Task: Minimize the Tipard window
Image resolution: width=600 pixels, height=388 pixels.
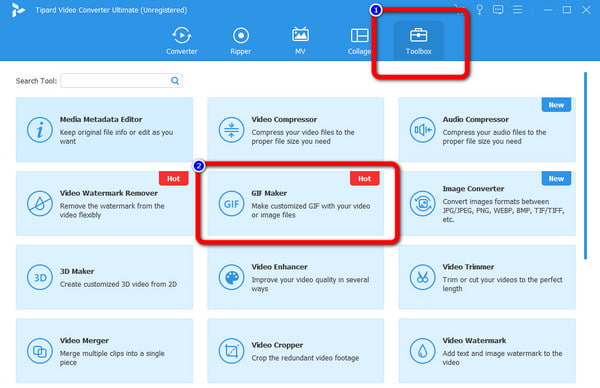Action: [x=548, y=10]
